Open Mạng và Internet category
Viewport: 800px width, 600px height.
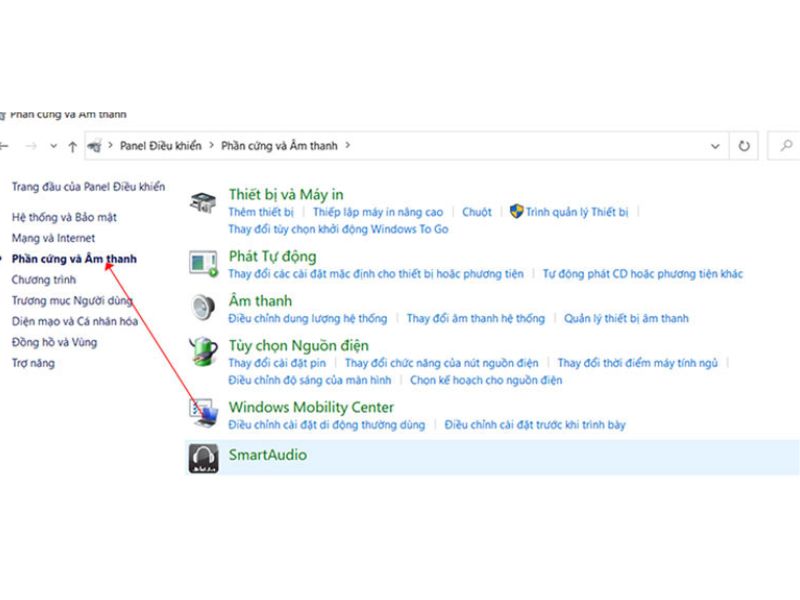point(54,238)
